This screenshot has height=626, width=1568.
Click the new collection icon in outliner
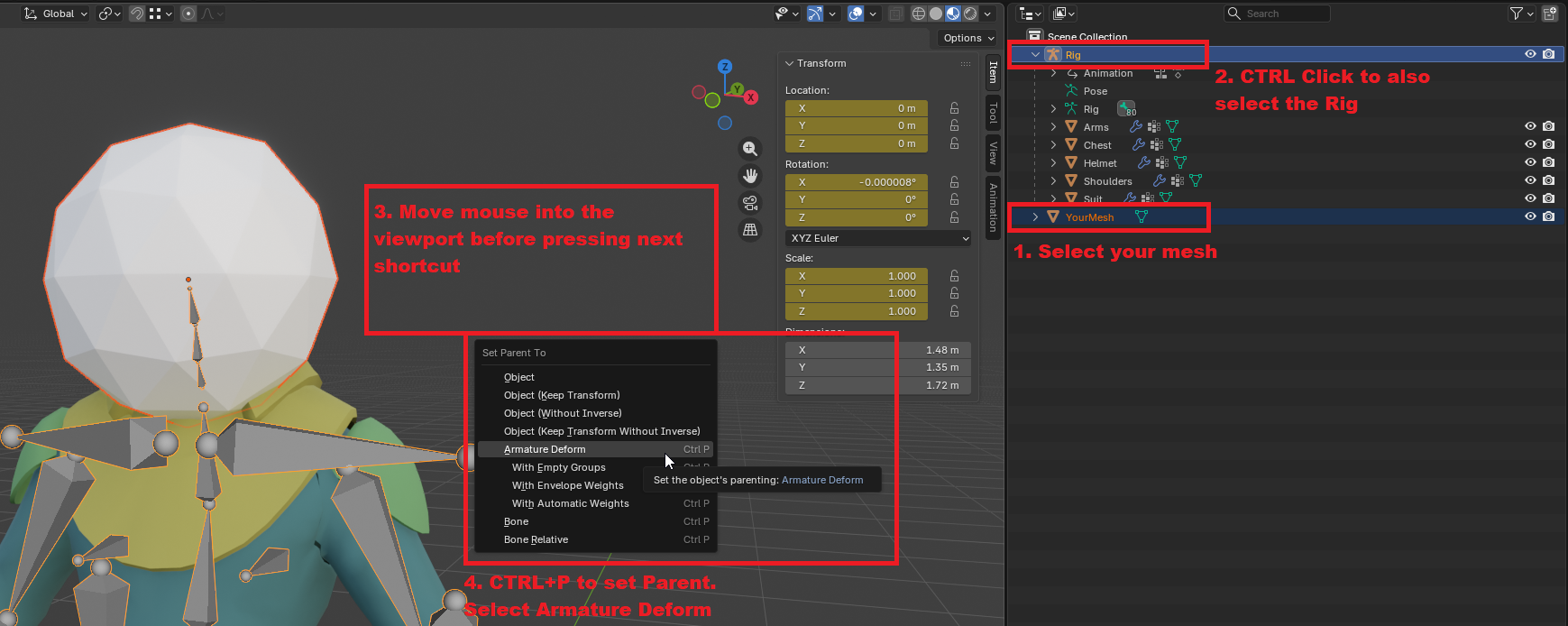1549,14
